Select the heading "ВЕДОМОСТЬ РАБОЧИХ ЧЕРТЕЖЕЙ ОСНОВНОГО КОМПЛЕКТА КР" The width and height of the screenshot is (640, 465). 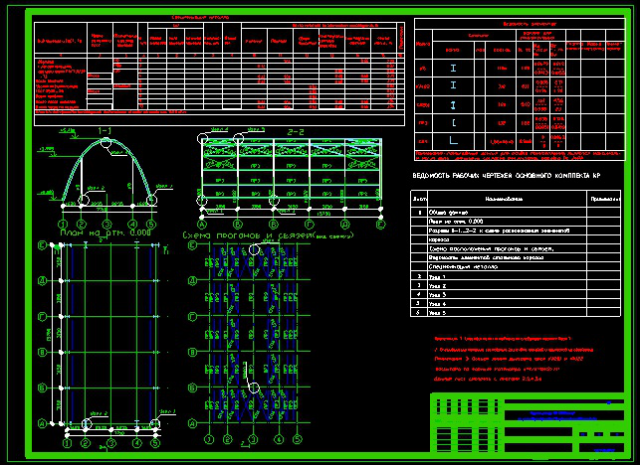[506, 176]
